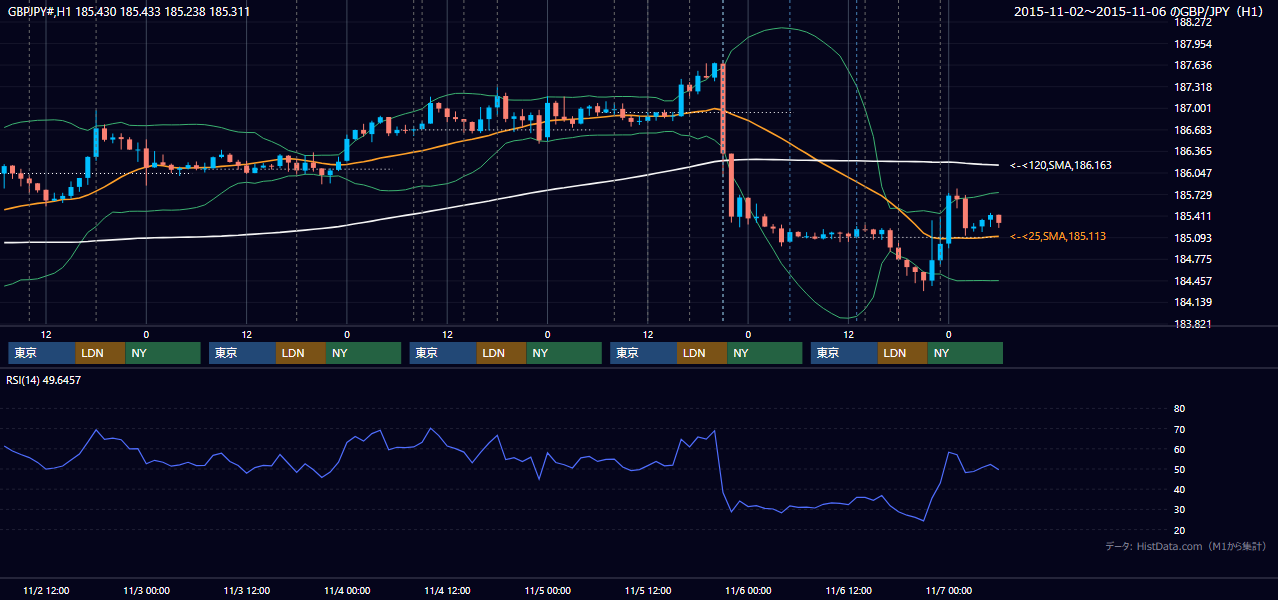Select the 11/3 12:00 time axis label

[247, 590]
